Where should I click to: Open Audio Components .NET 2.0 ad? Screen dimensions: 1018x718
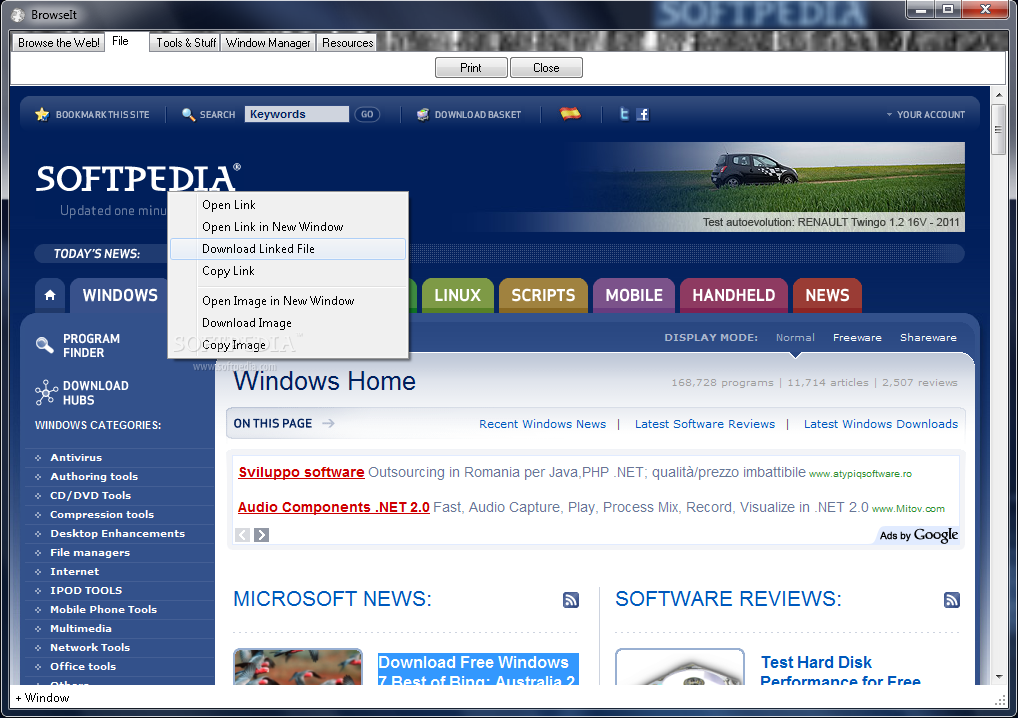click(x=334, y=507)
